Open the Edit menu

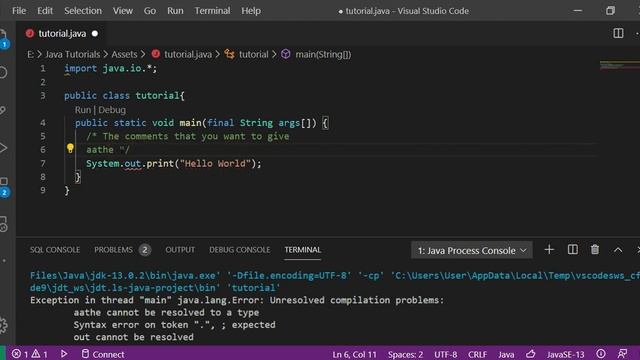pyautogui.click(x=45, y=11)
